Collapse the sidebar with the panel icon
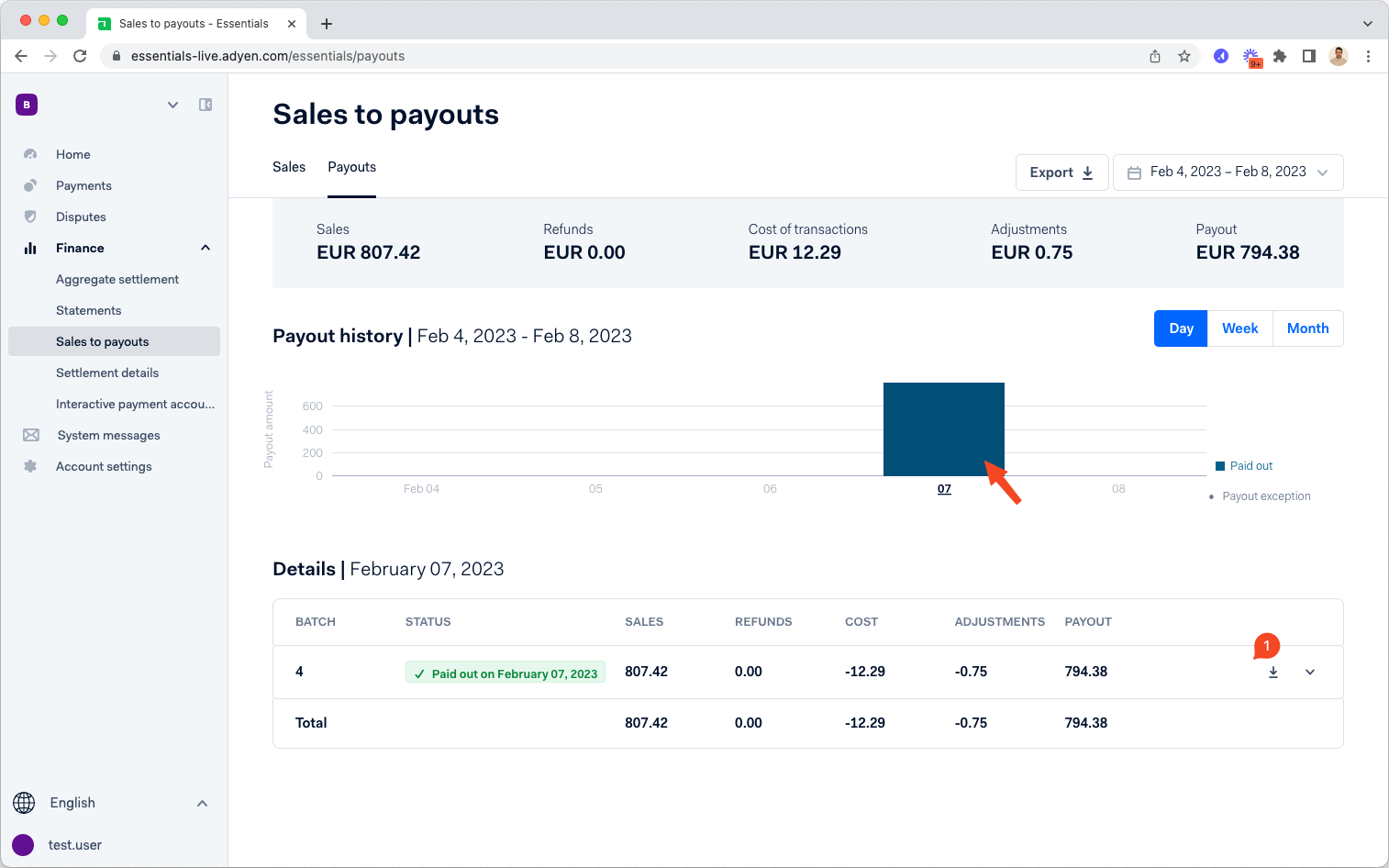 [x=206, y=105]
